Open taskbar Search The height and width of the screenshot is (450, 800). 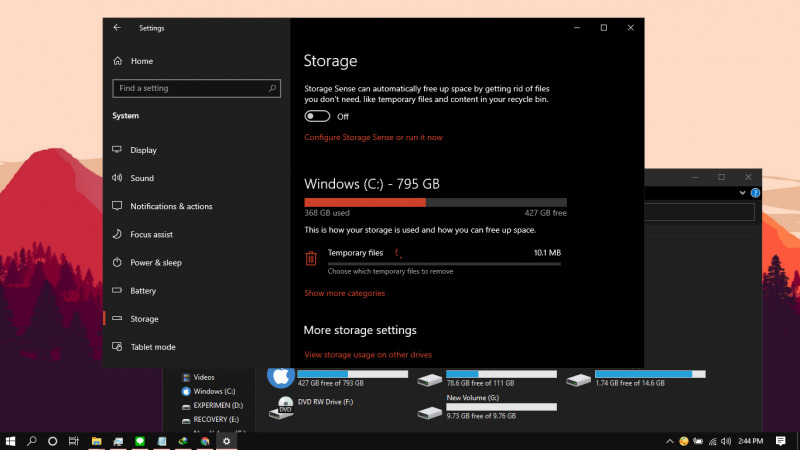point(32,441)
